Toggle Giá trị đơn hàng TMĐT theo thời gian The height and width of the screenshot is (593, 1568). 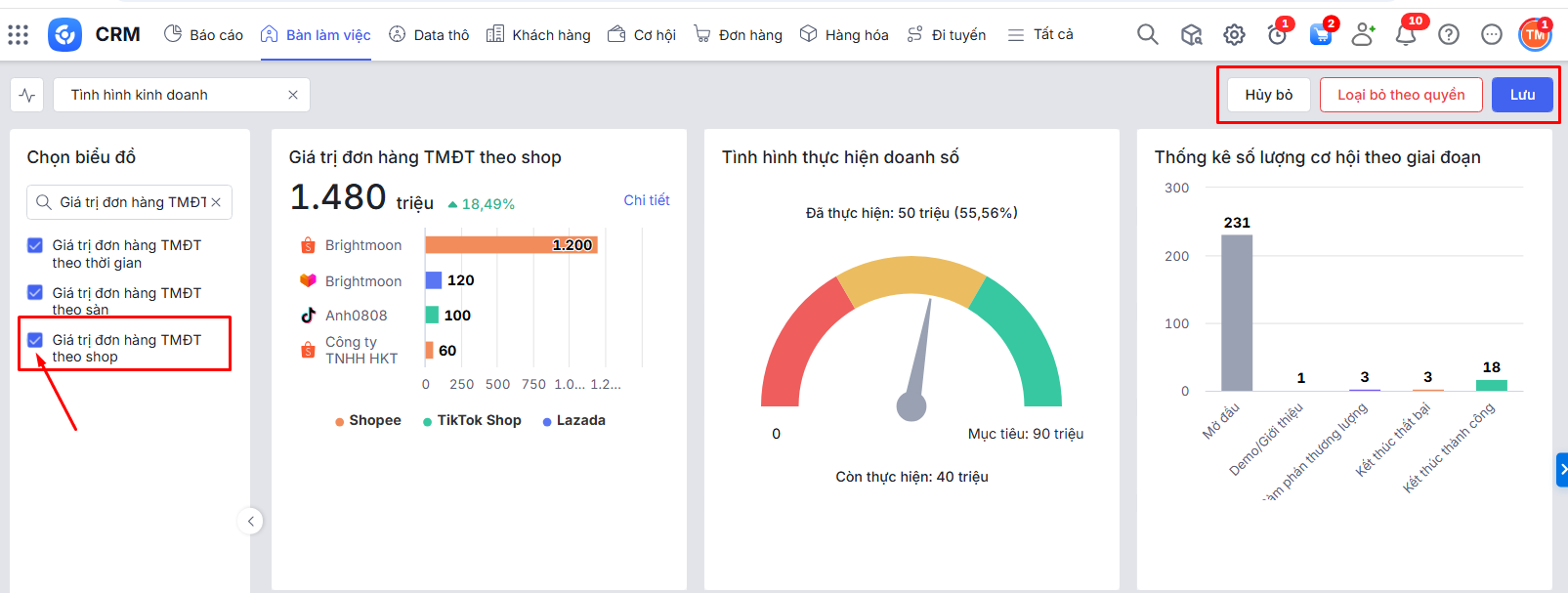point(35,245)
